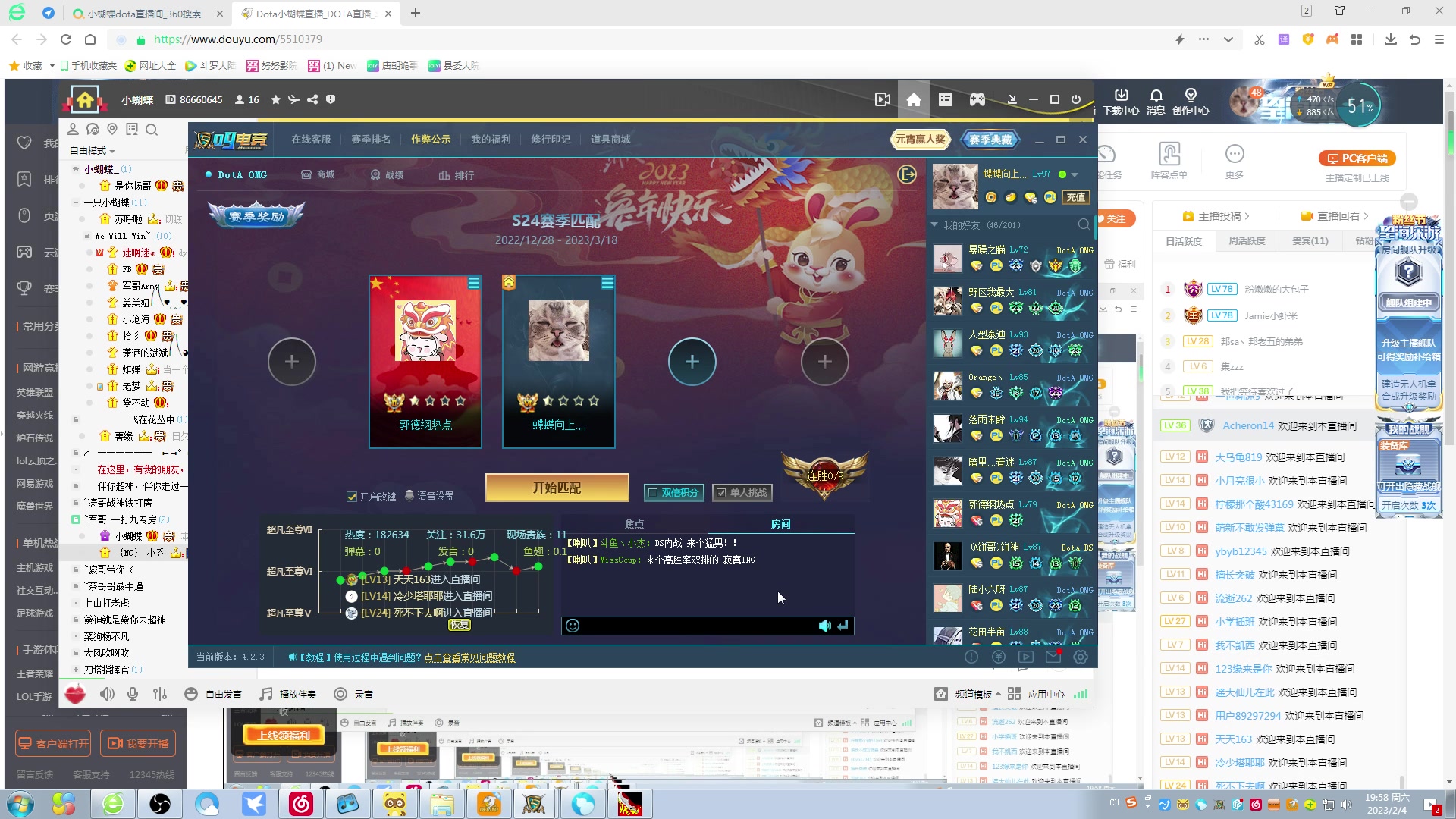This screenshot has width=1456, height=819.
Task: Click the star favorite icon beside channel ID
Action: 275,99
